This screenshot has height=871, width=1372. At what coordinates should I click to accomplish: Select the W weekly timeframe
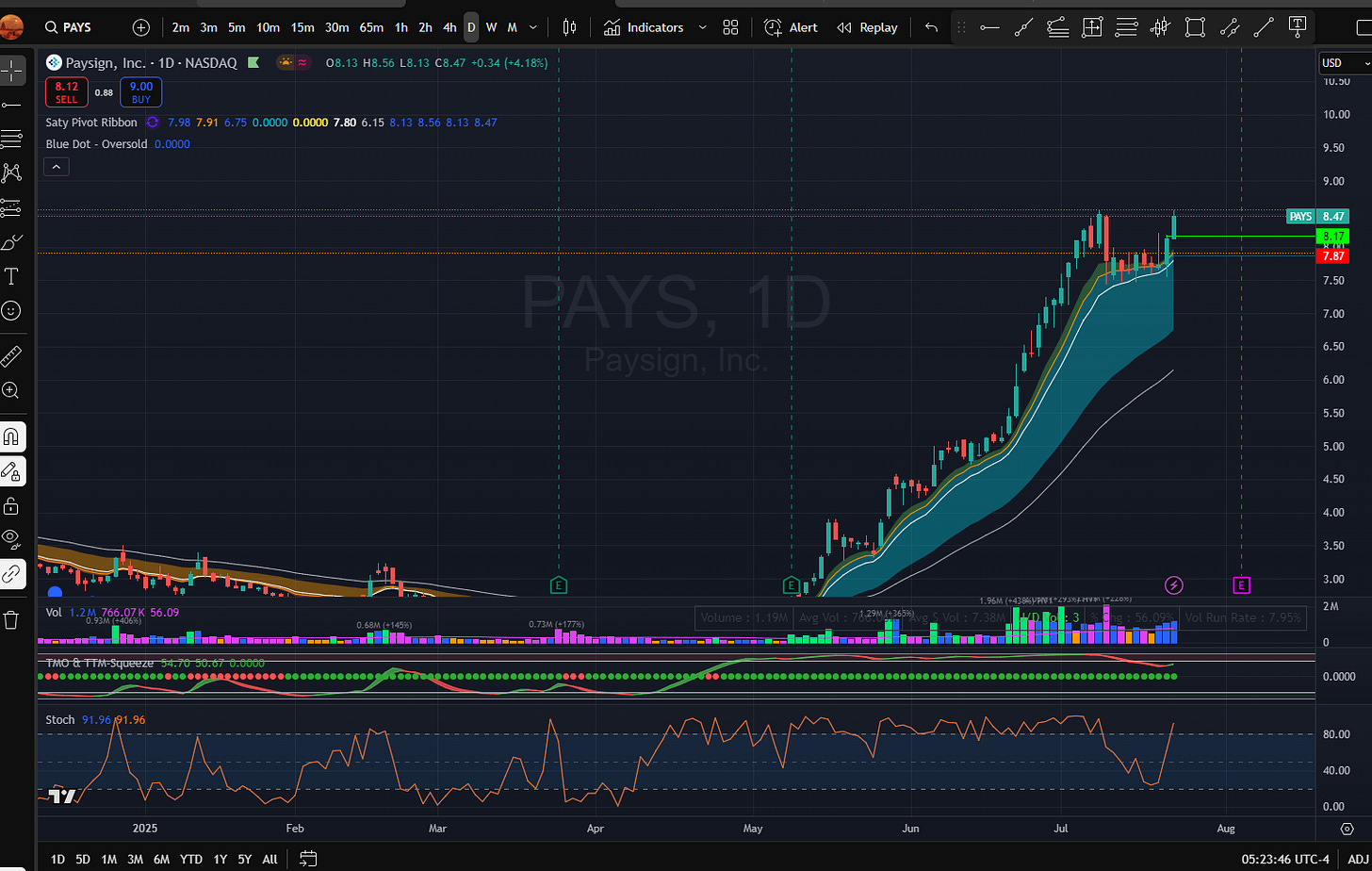[492, 27]
